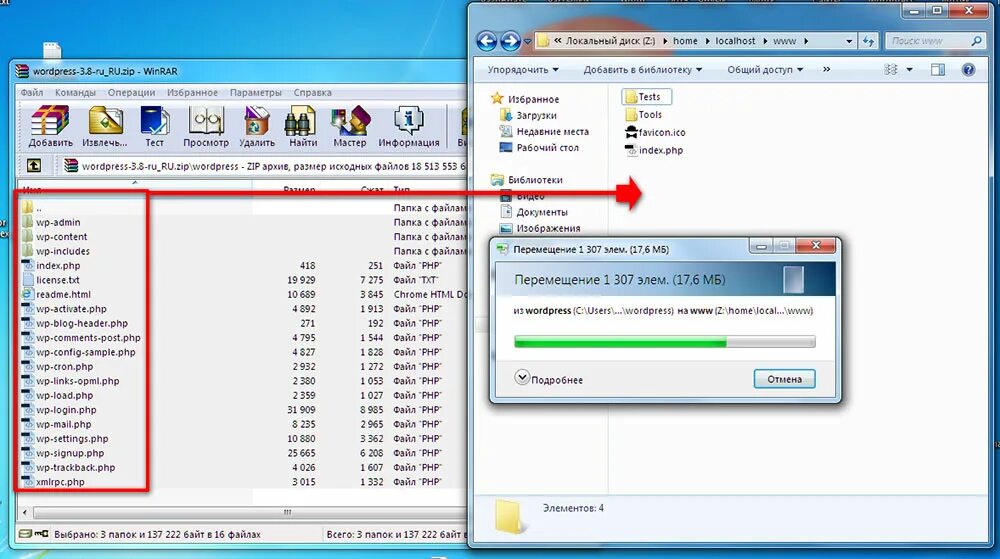Screen dimensions: 1000x559
Task: Toggle the Explorer preview pane icon
Action: (938, 69)
